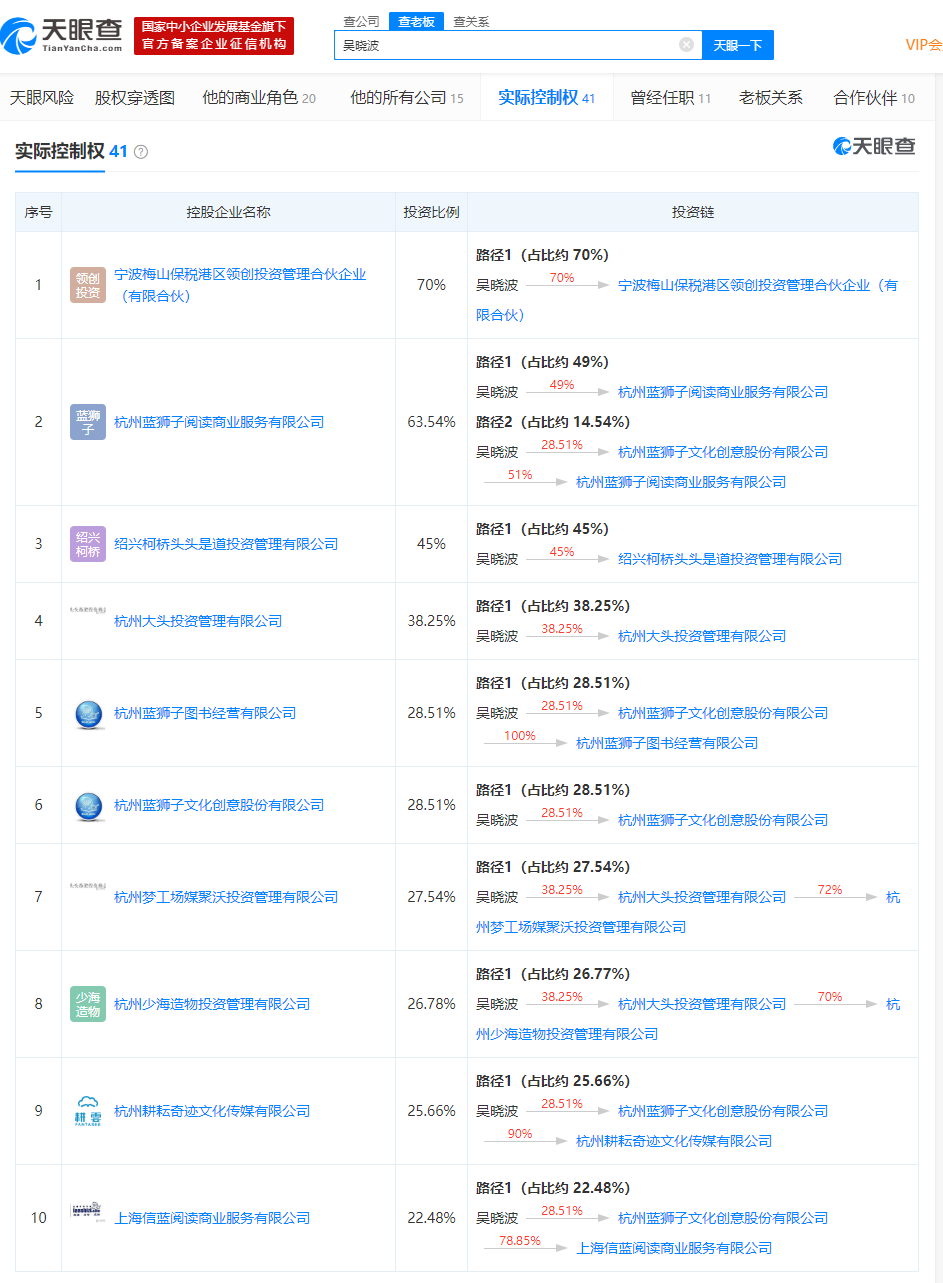Switch to the 查关系 search tab
Image resolution: width=943 pixels, height=1283 pixels.
(471, 21)
